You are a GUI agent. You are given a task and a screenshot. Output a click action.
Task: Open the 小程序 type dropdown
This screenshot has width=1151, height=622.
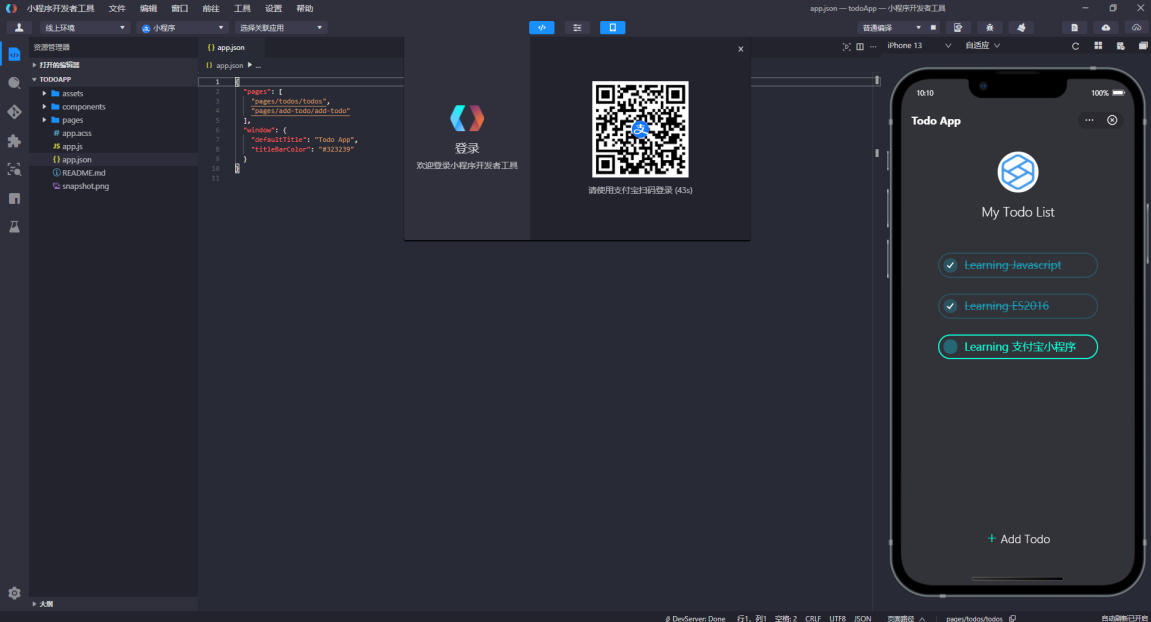(x=182, y=28)
